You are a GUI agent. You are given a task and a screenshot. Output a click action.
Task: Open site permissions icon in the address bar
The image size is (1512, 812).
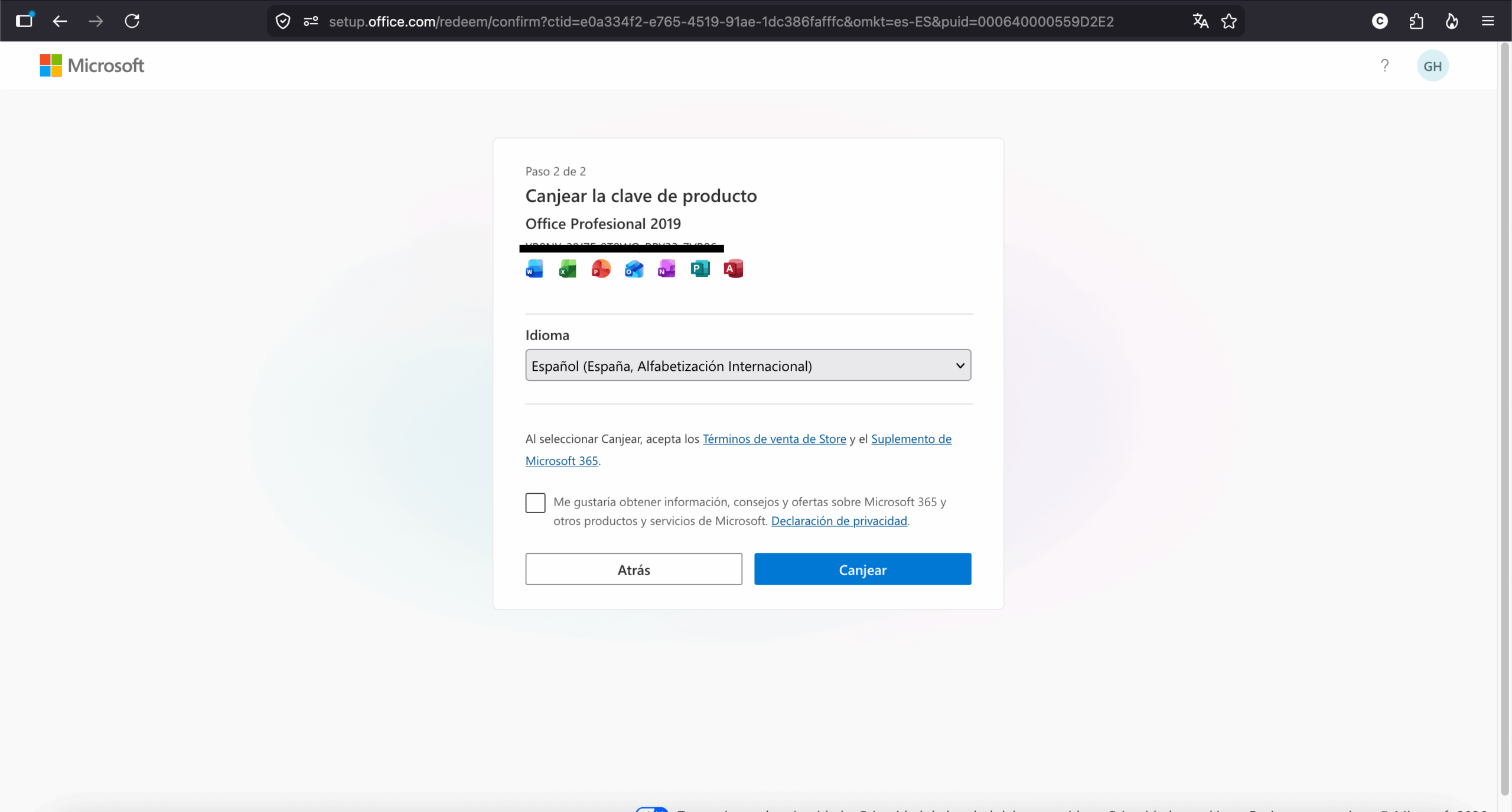311,21
